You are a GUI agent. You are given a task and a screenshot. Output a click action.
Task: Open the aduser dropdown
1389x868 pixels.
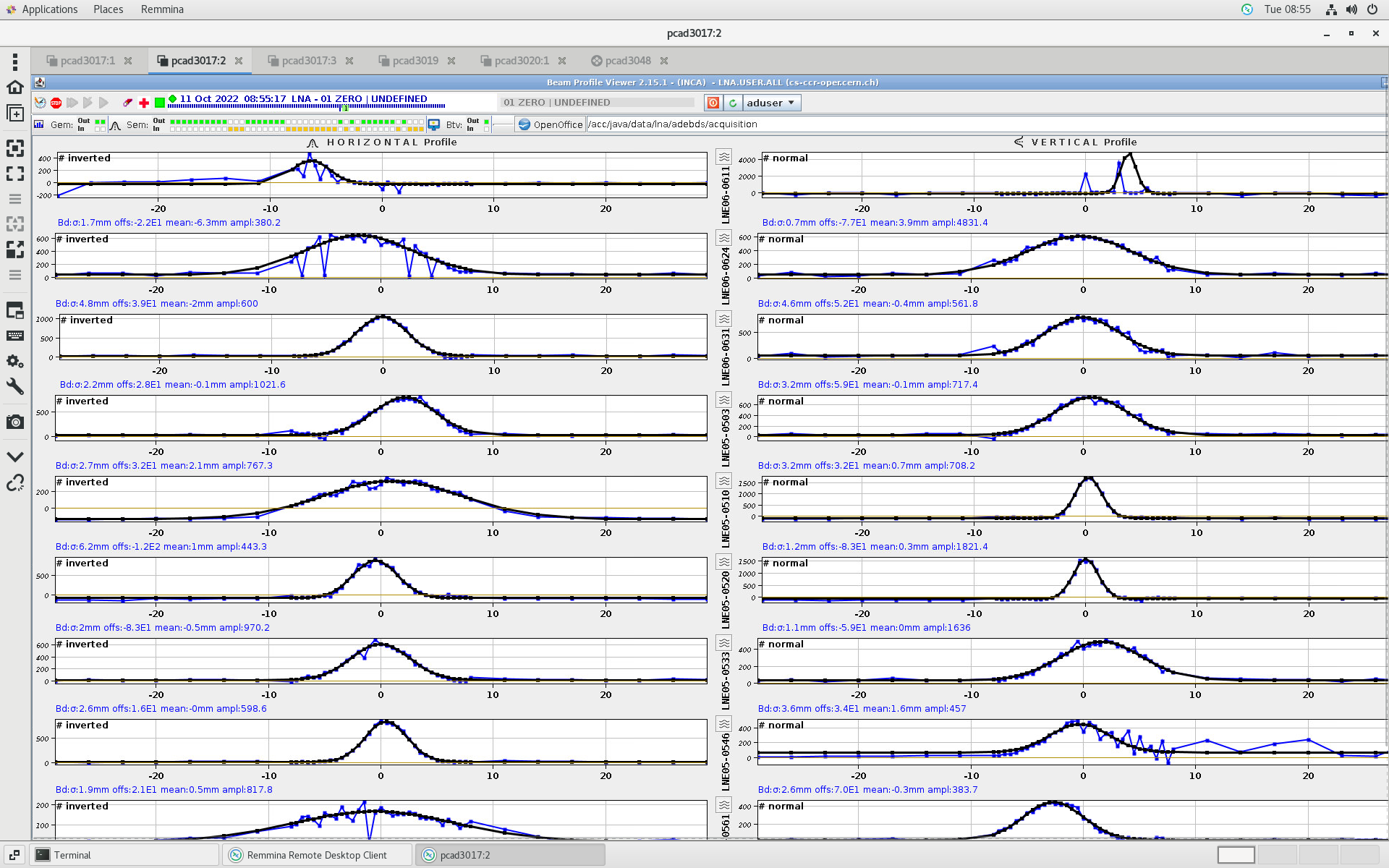coord(771,103)
